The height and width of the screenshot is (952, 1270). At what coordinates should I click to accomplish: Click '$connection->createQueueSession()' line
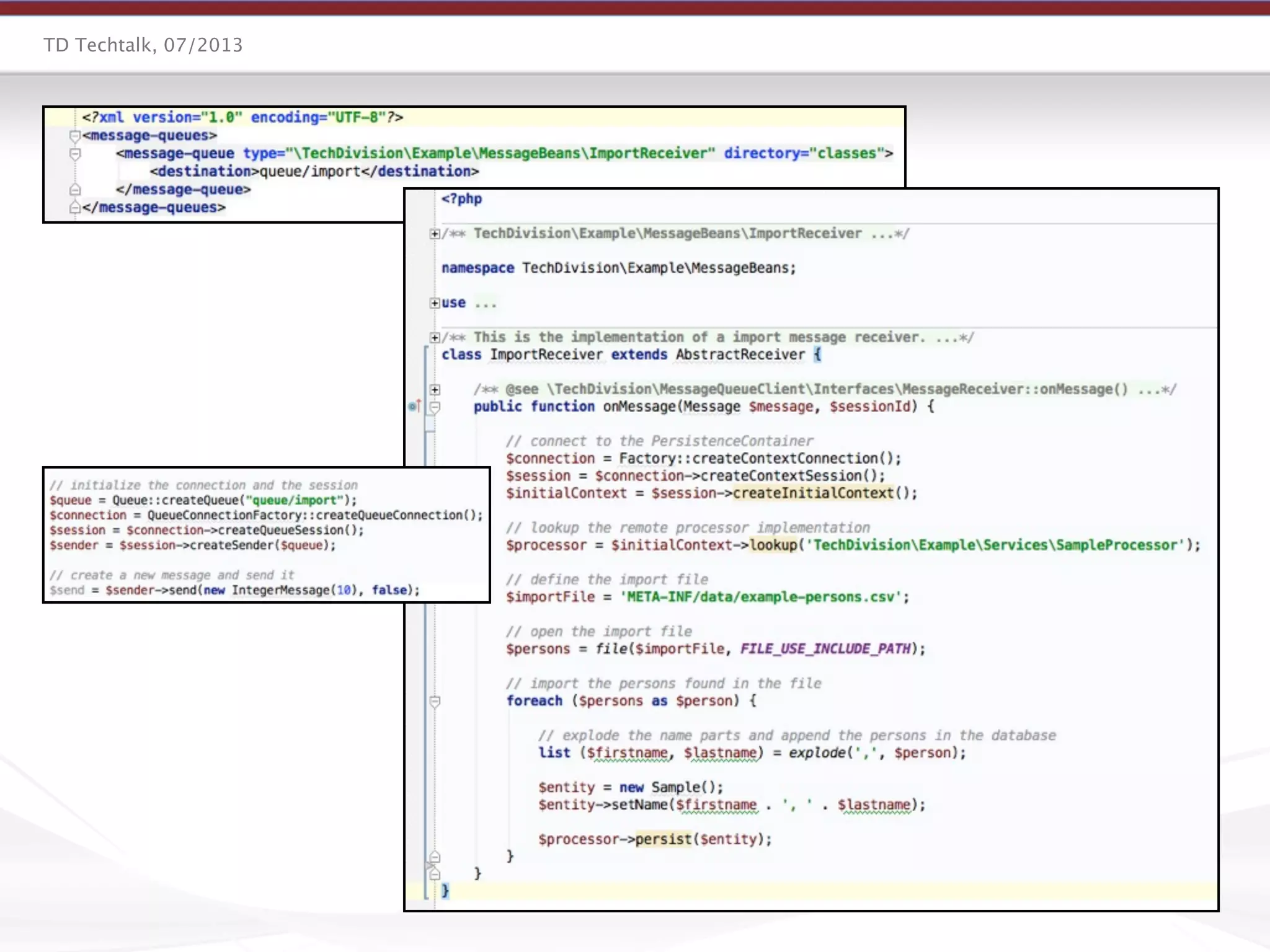(x=207, y=530)
